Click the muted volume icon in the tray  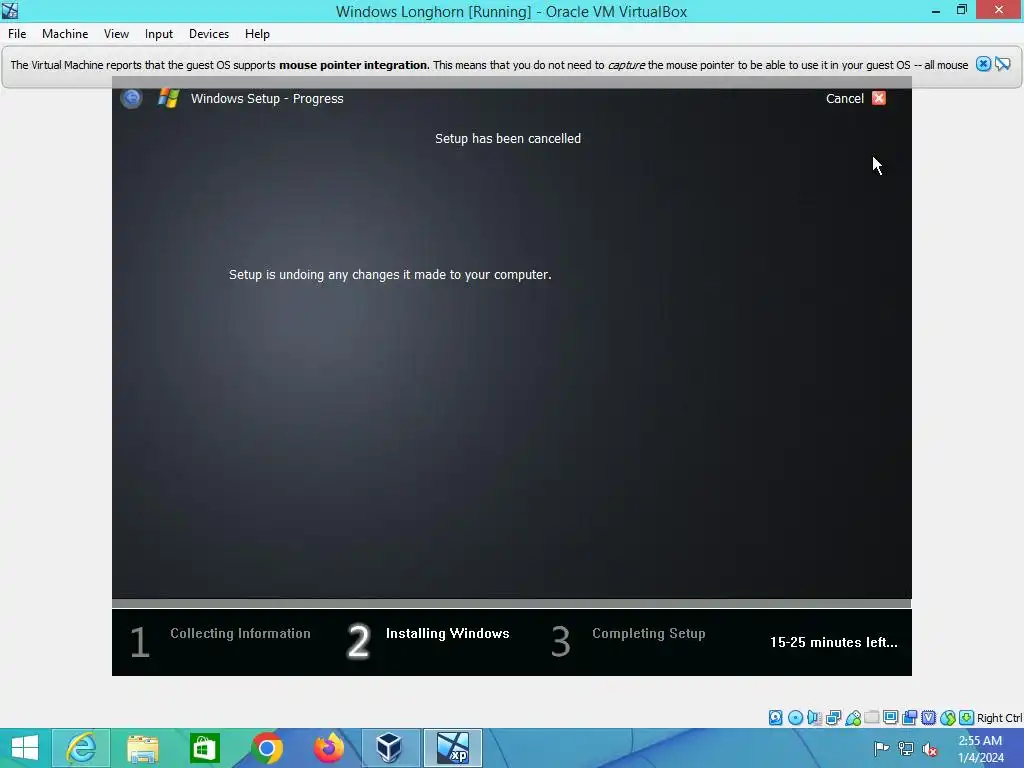[930, 749]
